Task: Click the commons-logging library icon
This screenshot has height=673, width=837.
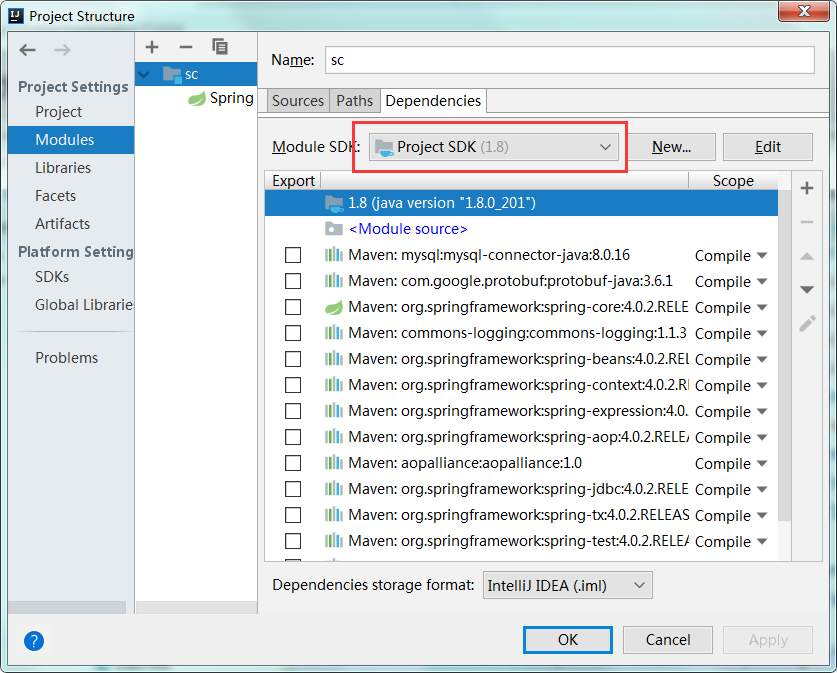Action: pos(334,333)
